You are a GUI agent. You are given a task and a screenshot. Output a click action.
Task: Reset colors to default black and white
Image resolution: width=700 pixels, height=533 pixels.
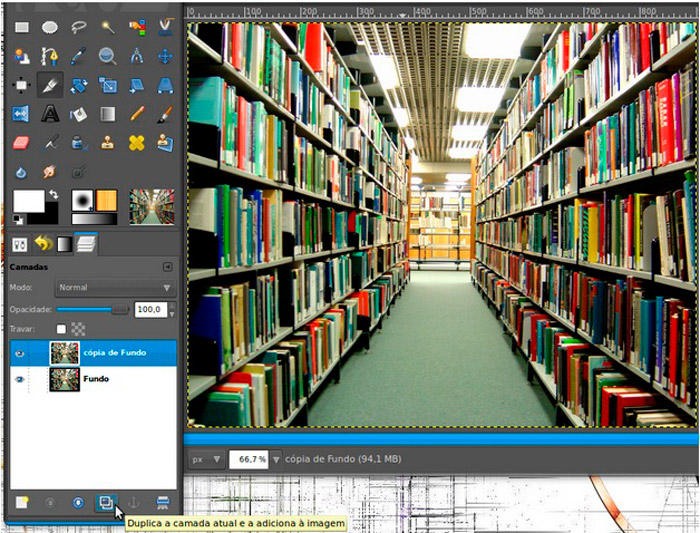(x=18, y=219)
